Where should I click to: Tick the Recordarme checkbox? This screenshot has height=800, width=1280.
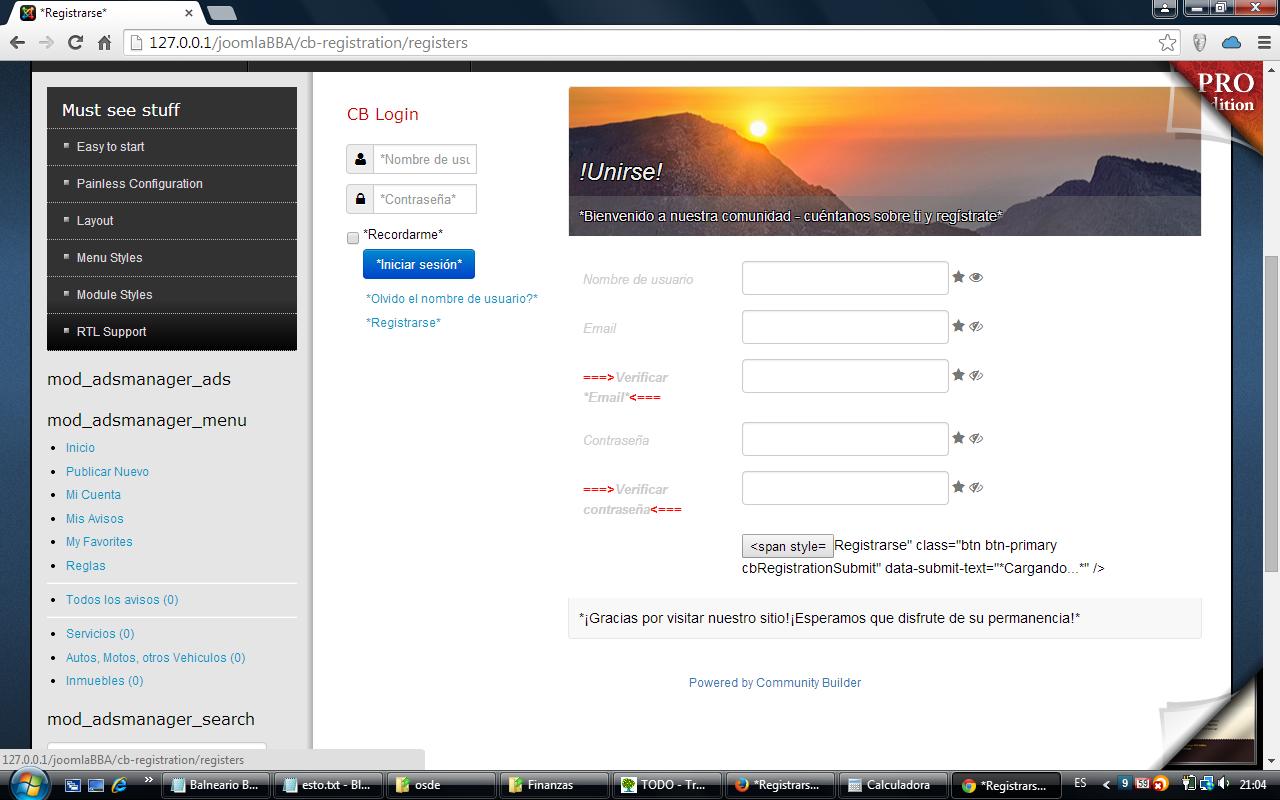353,238
